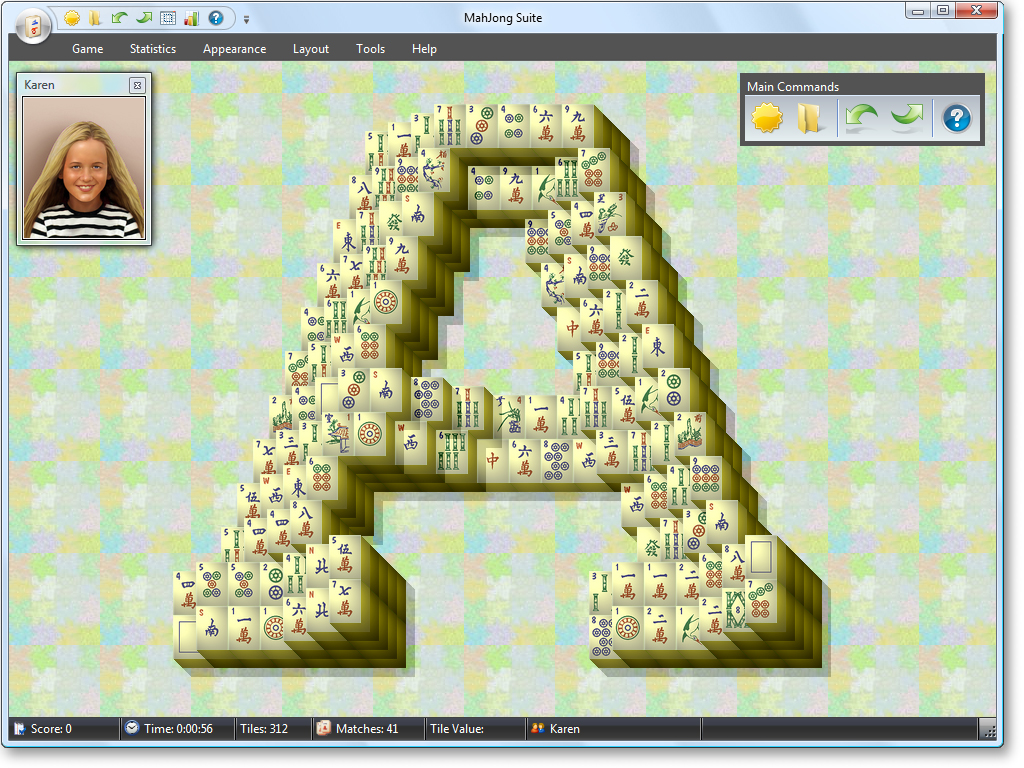The height and width of the screenshot is (768, 1024).
Task: Click the window resize grip in status bar corner
Action: coord(989,730)
